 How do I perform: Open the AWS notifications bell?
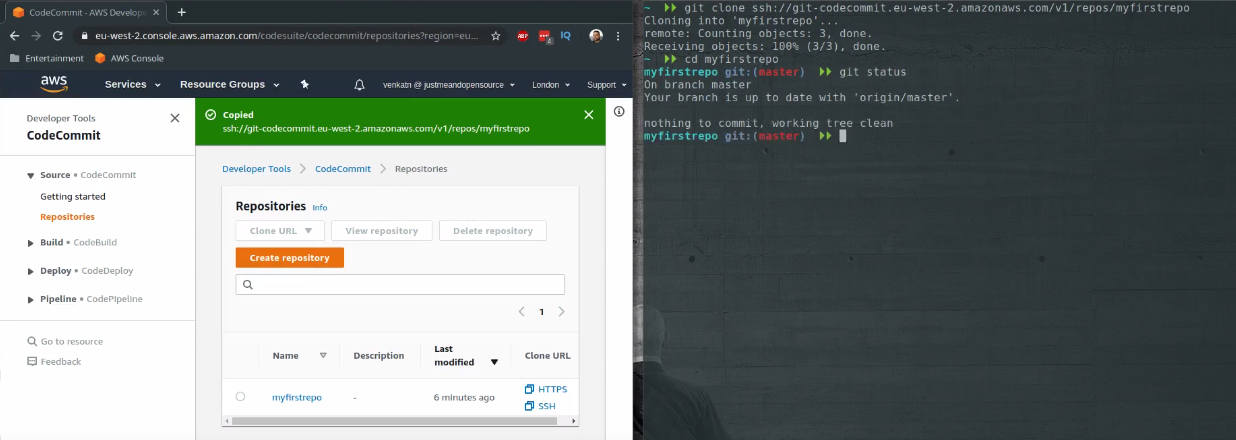click(x=359, y=85)
